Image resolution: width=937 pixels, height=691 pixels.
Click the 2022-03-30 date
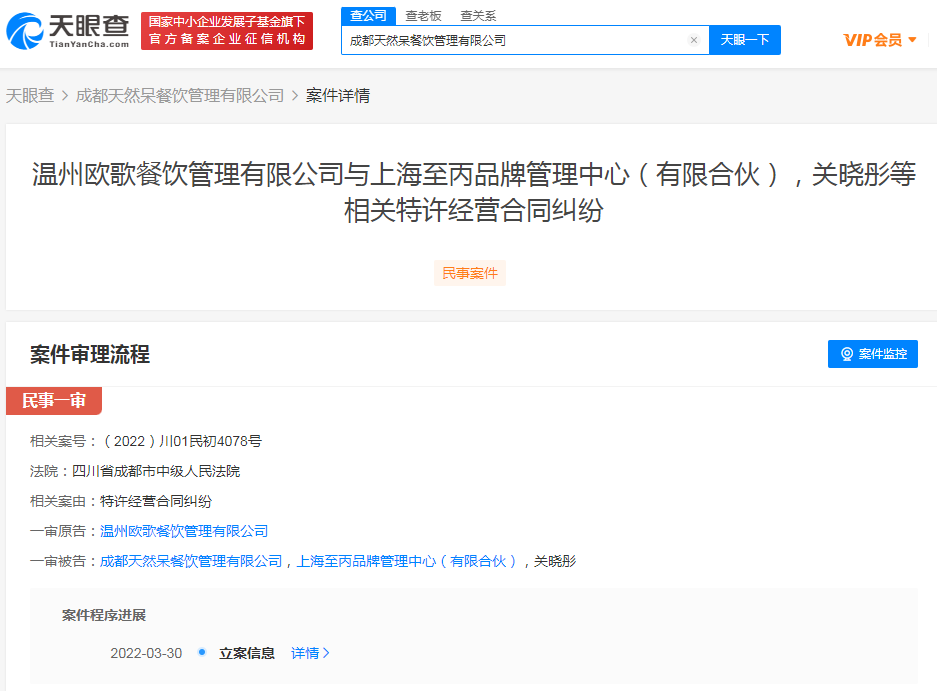tap(146, 653)
